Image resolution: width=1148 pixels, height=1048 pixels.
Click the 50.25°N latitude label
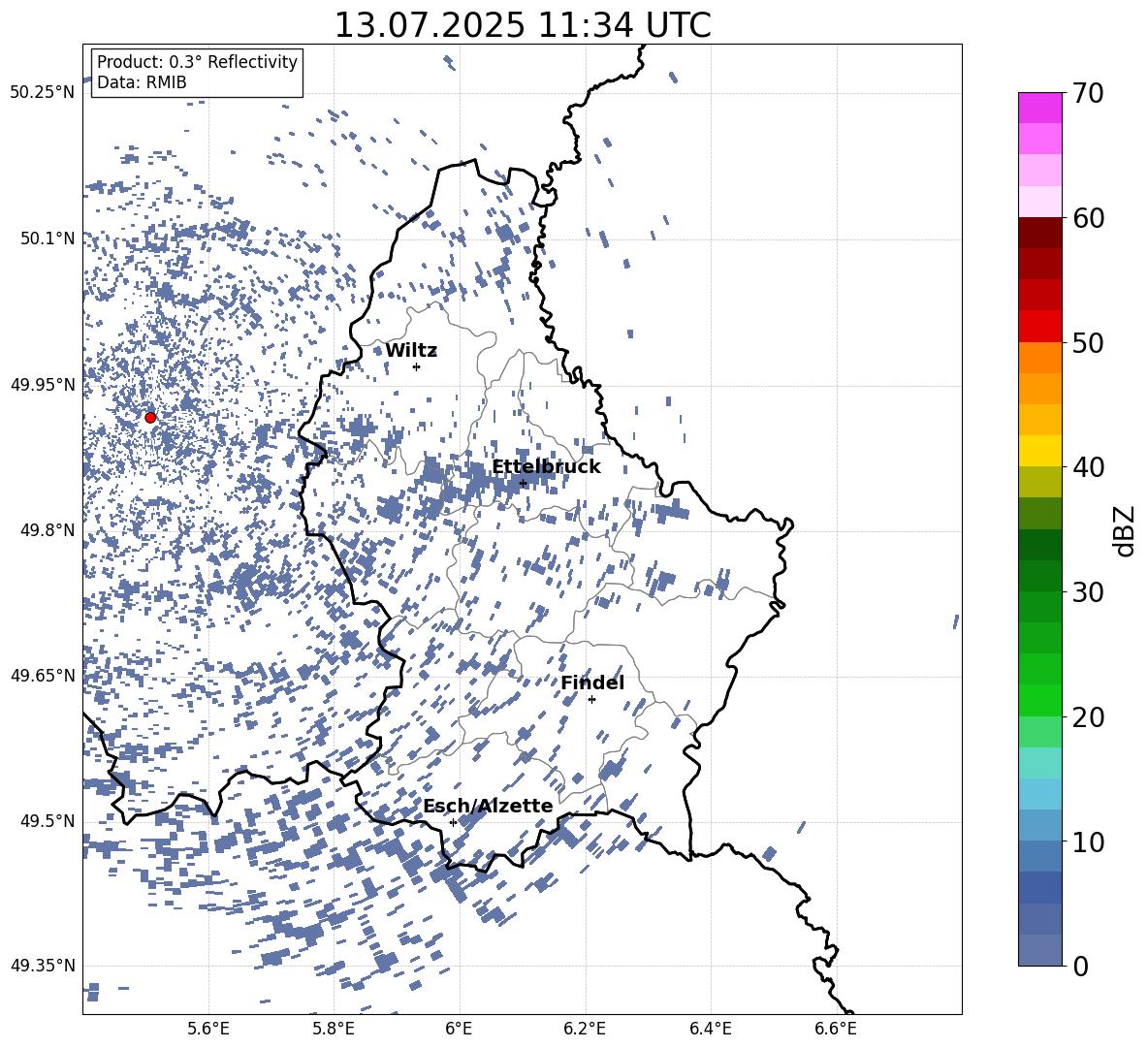pyautogui.click(x=43, y=93)
